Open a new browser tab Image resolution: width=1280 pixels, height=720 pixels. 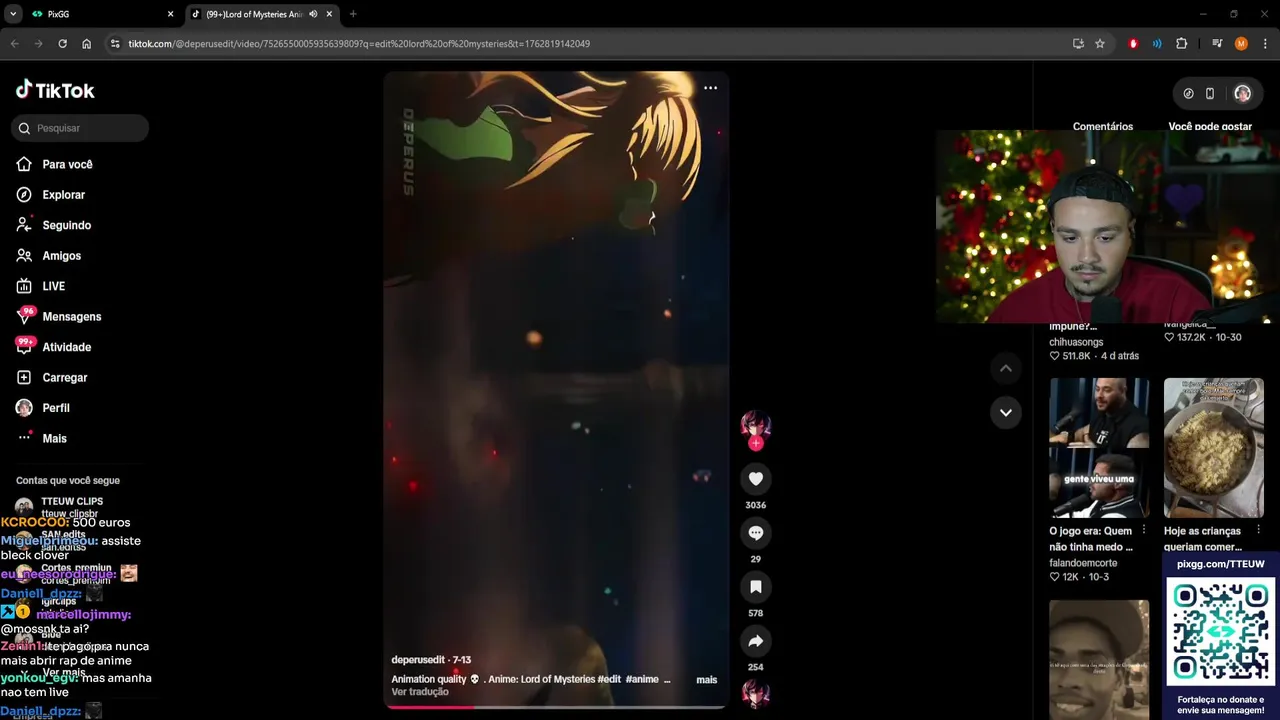click(353, 14)
